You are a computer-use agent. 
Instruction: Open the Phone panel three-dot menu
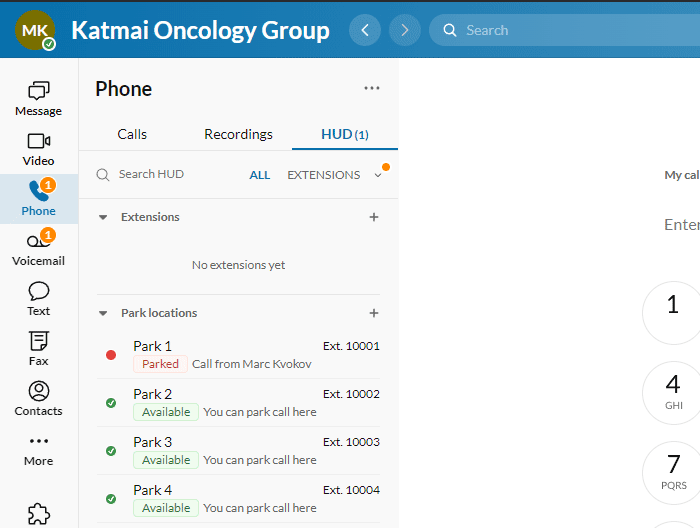(x=371, y=88)
